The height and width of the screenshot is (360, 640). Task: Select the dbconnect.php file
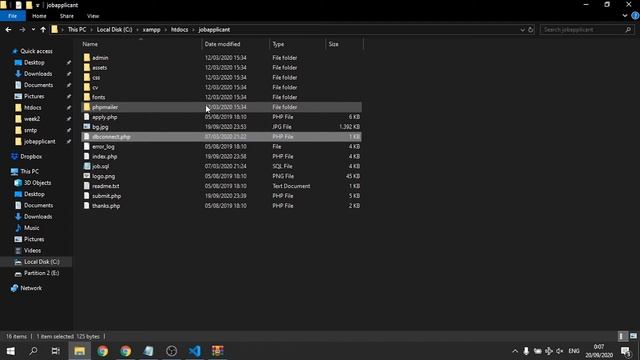221,137
